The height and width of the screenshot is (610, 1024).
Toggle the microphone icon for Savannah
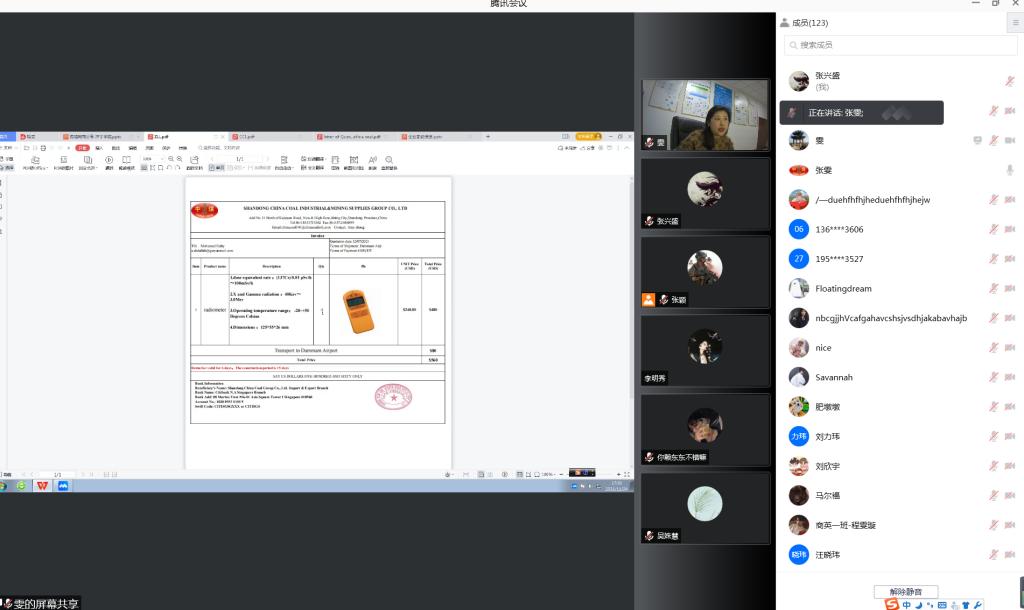[x=994, y=378]
